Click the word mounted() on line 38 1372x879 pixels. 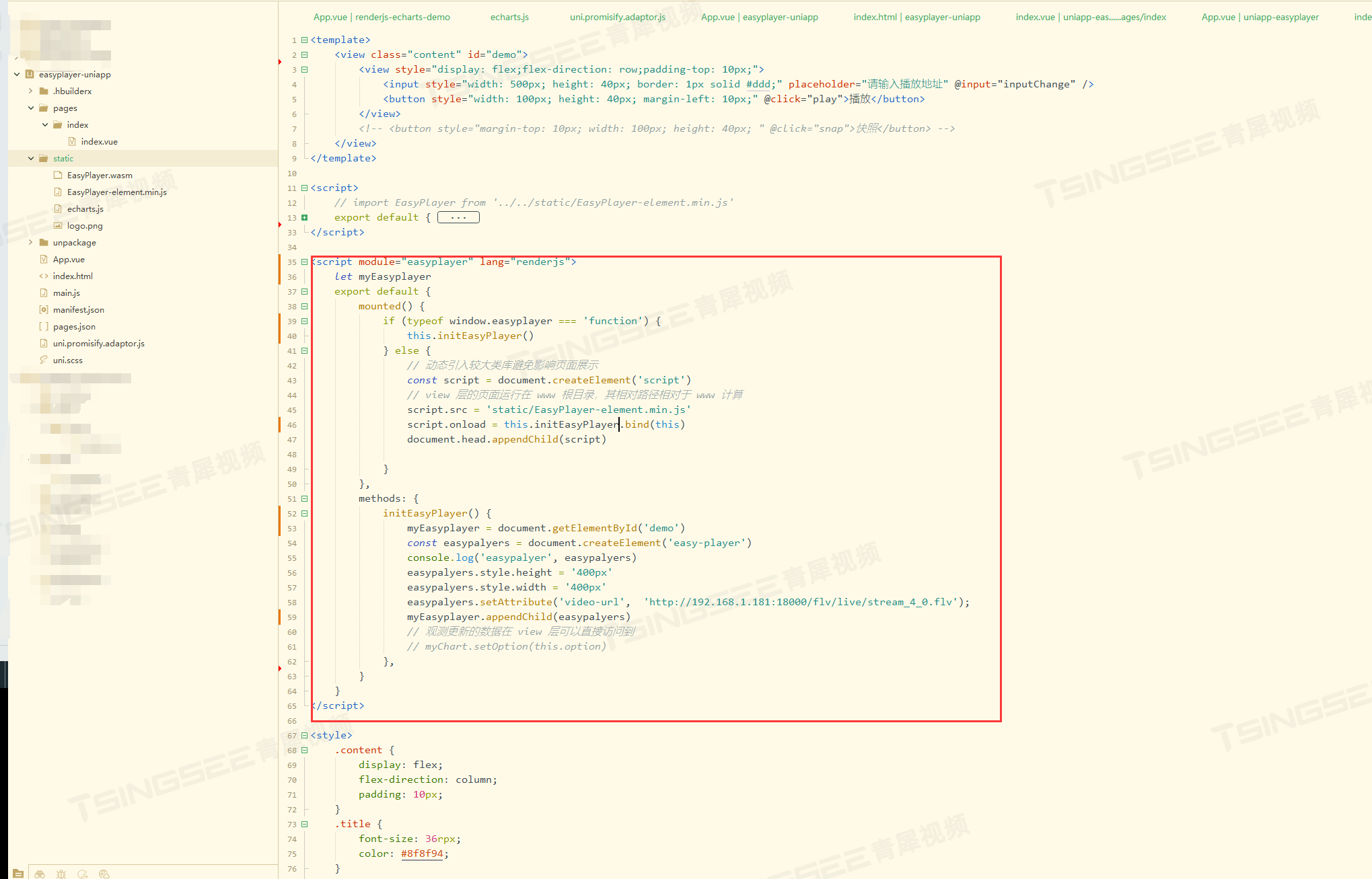386,306
